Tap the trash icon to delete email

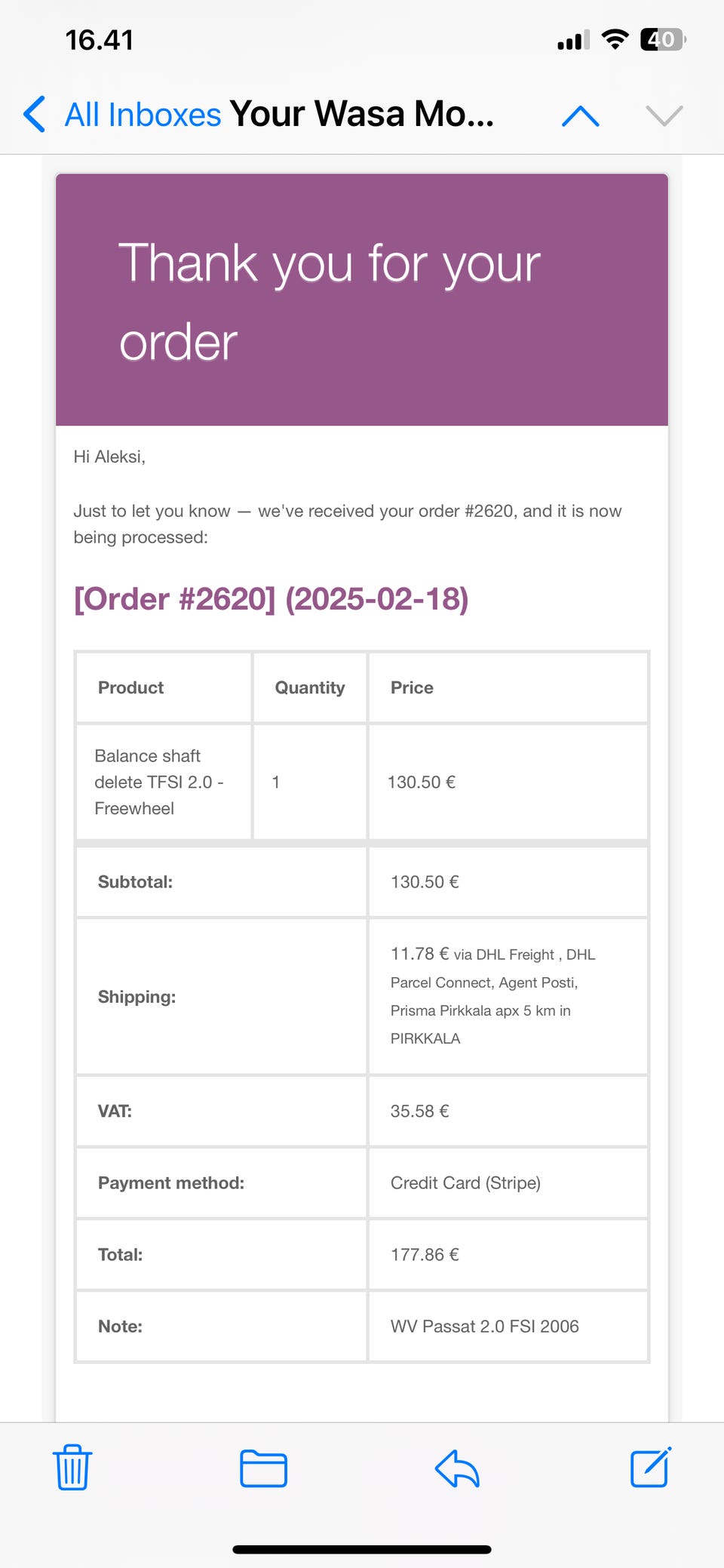coord(72,1468)
